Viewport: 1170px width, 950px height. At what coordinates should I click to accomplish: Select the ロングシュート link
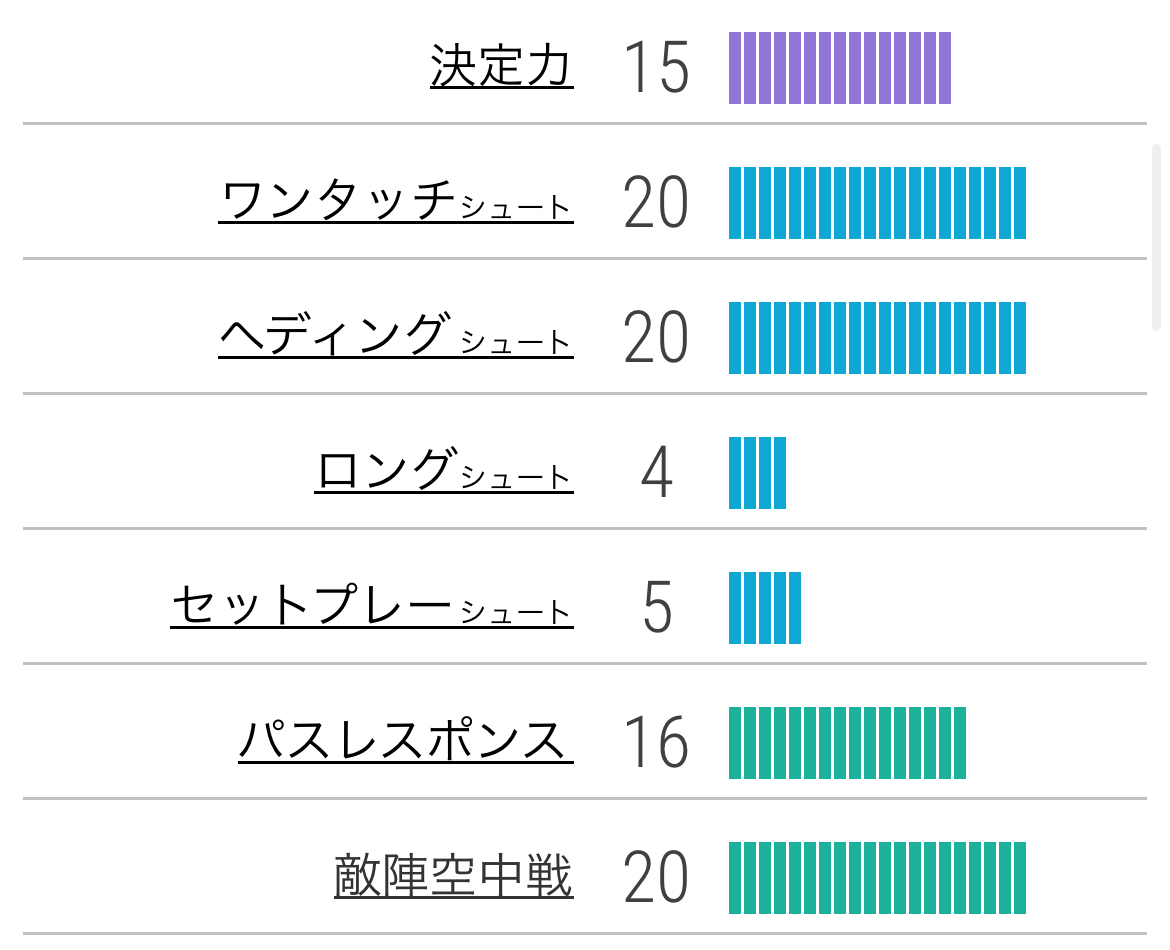(x=444, y=471)
